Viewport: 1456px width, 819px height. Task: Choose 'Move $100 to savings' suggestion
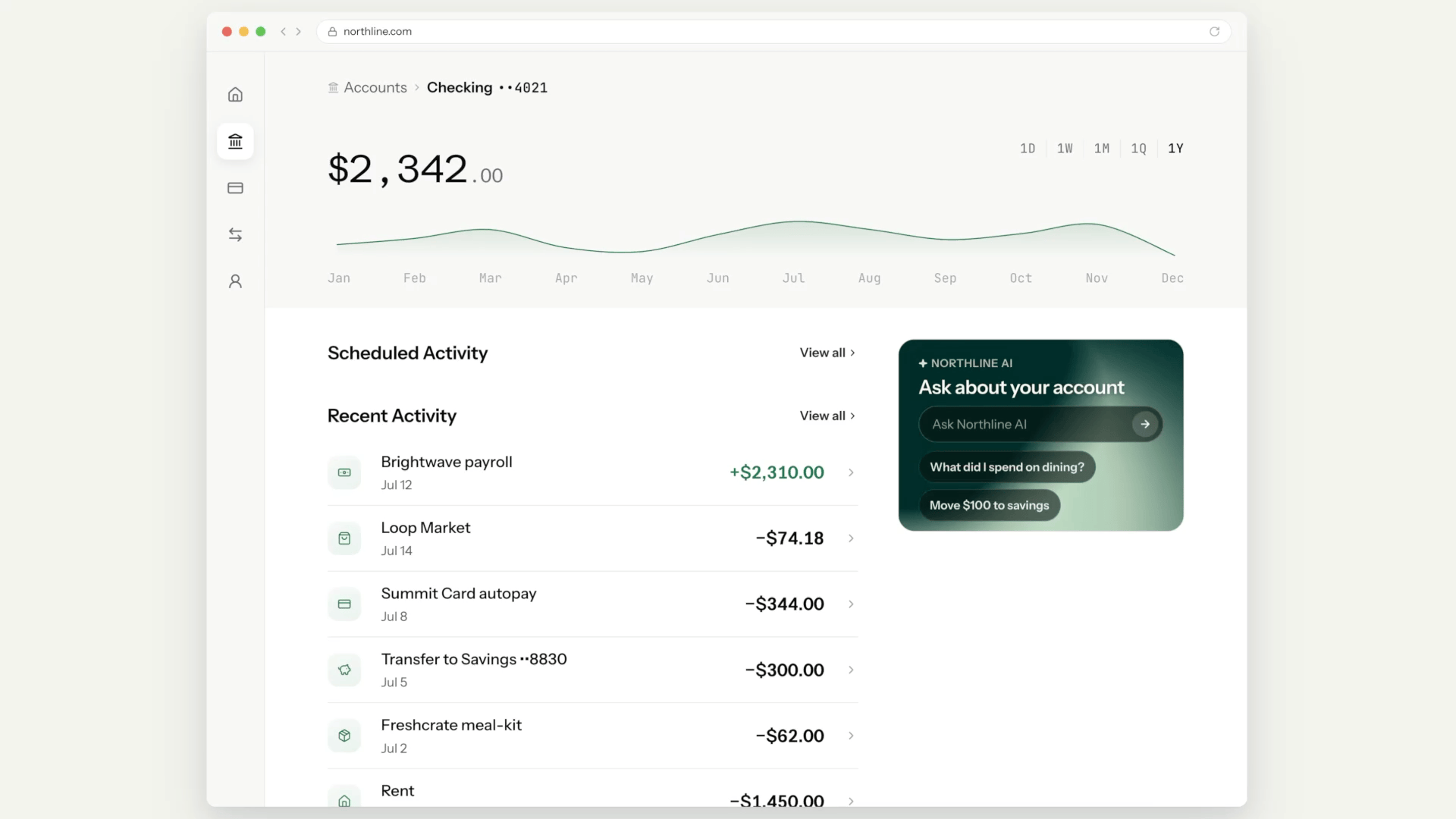coord(990,505)
